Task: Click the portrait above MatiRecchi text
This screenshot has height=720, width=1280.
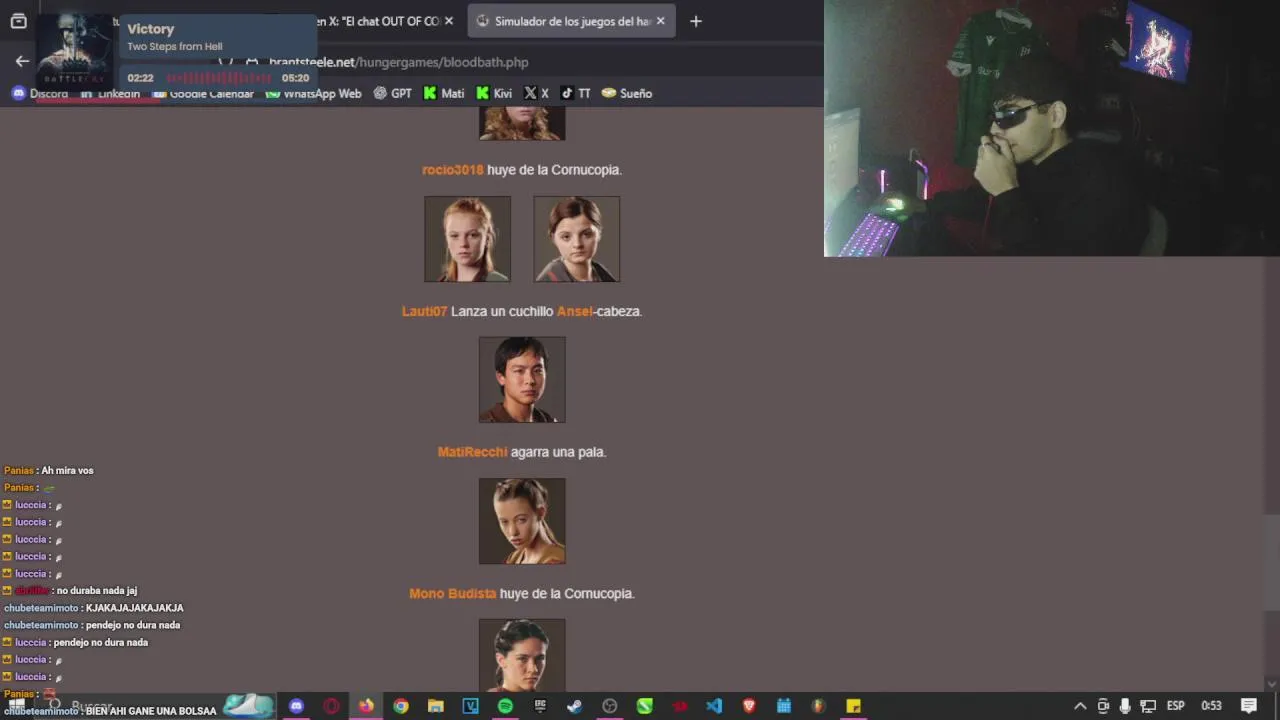Action: click(522, 380)
